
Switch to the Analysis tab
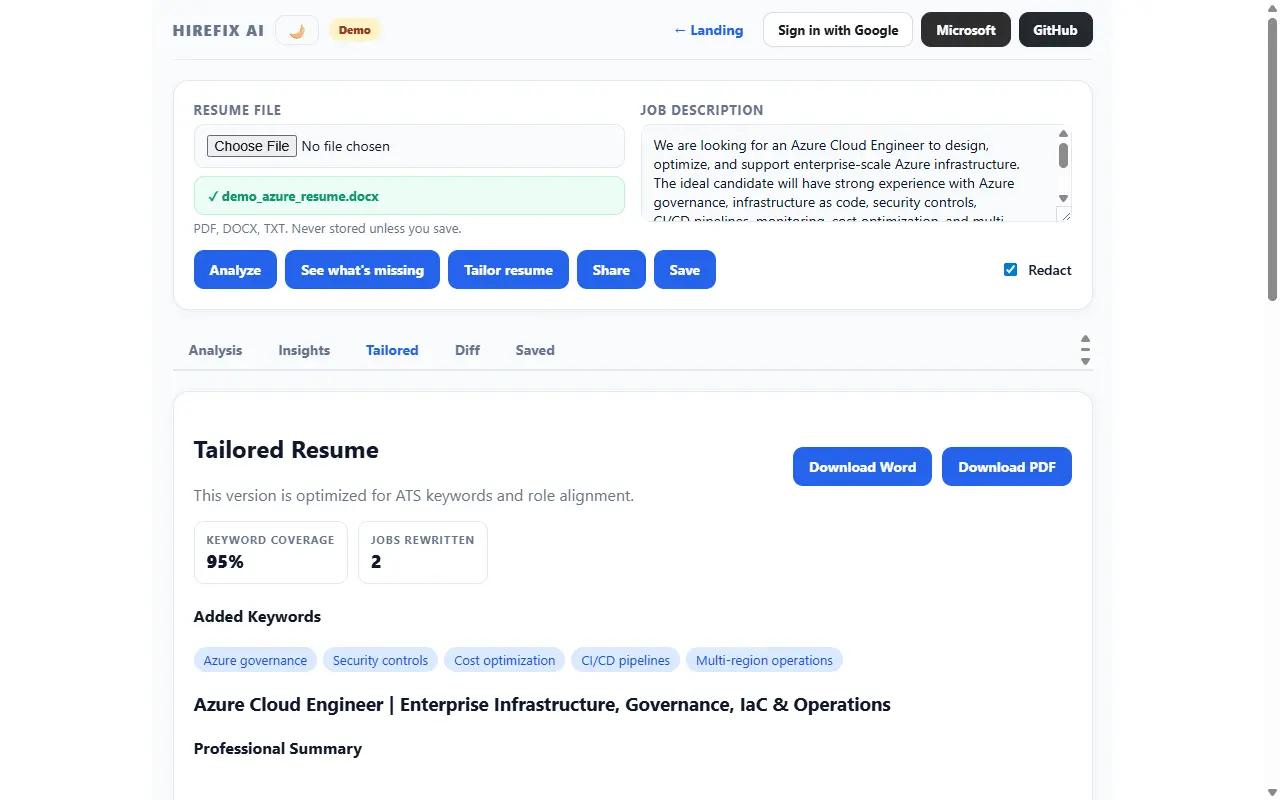coord(215,350)
